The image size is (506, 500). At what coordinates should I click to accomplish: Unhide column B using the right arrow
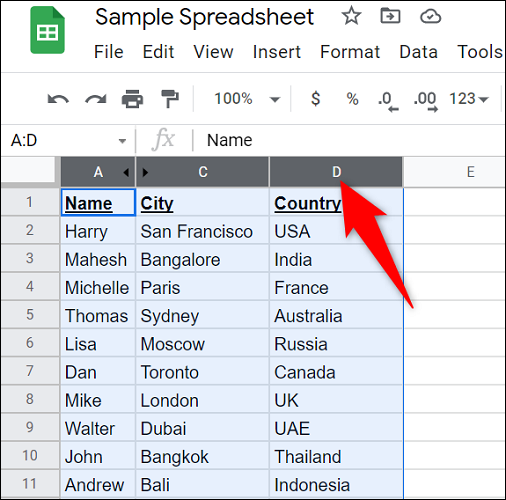pyautogui.click(x=145, y=172)
